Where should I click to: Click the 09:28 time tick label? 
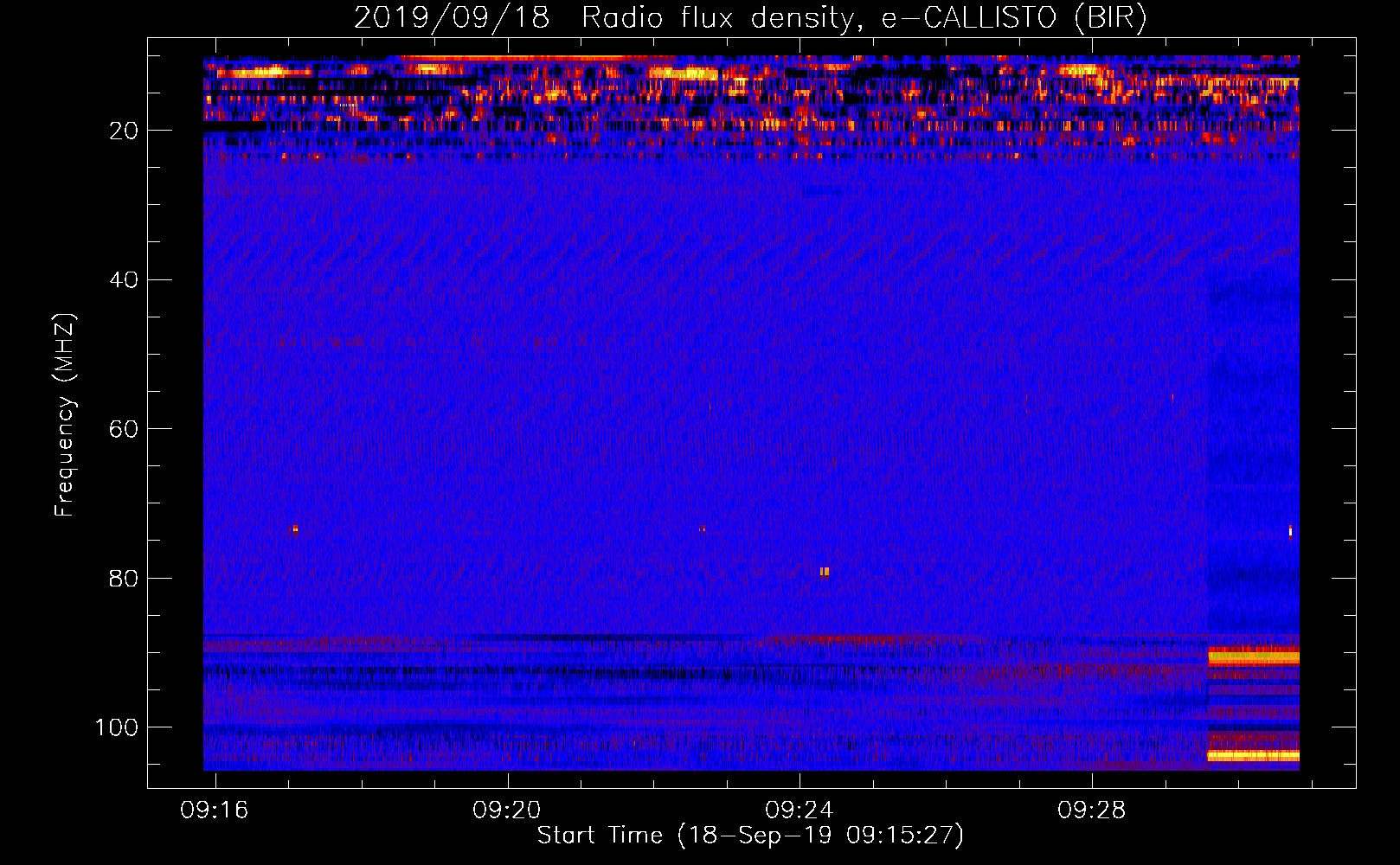point(1092,811)
